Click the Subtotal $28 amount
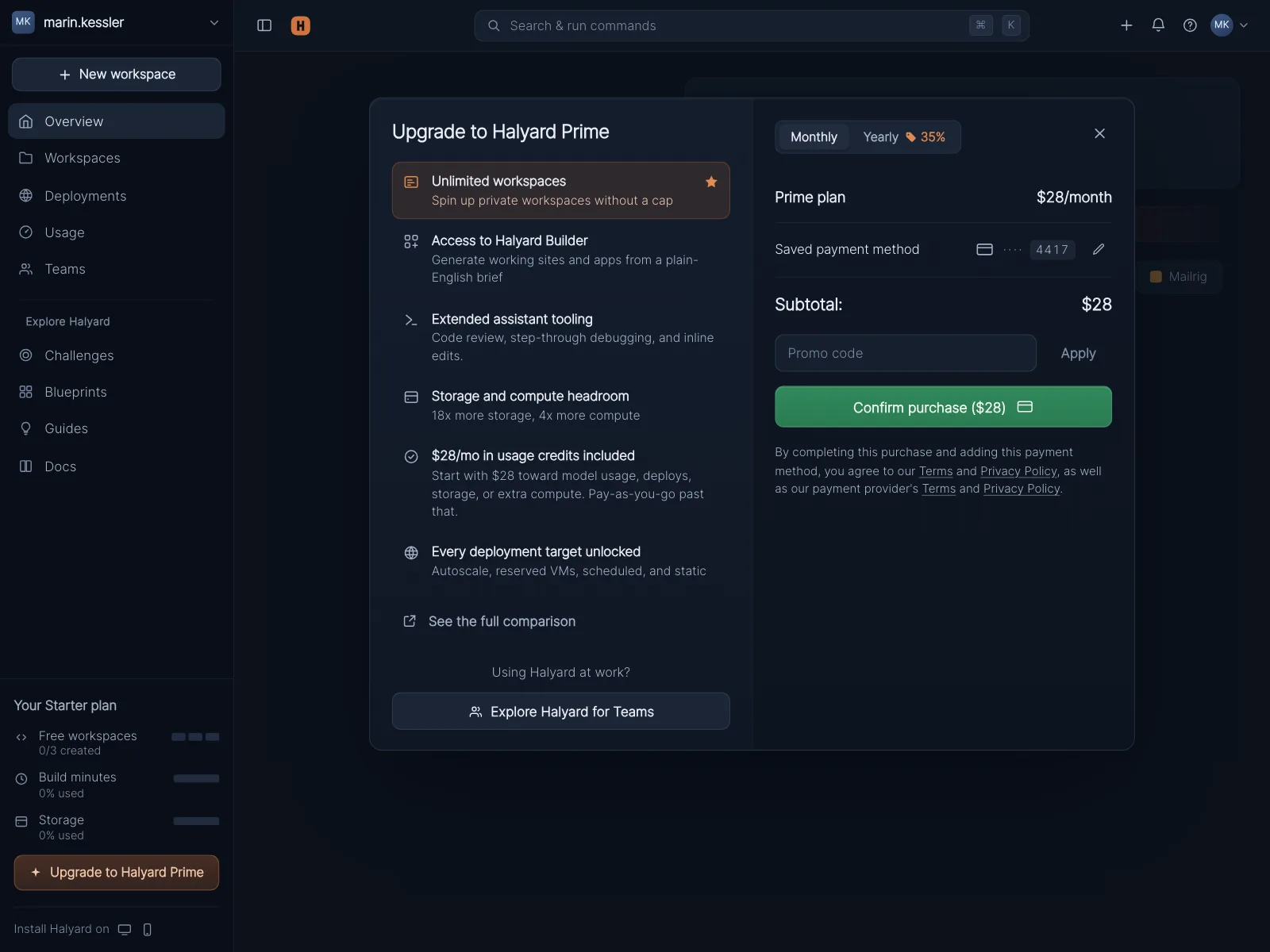 pos(1096,305)
